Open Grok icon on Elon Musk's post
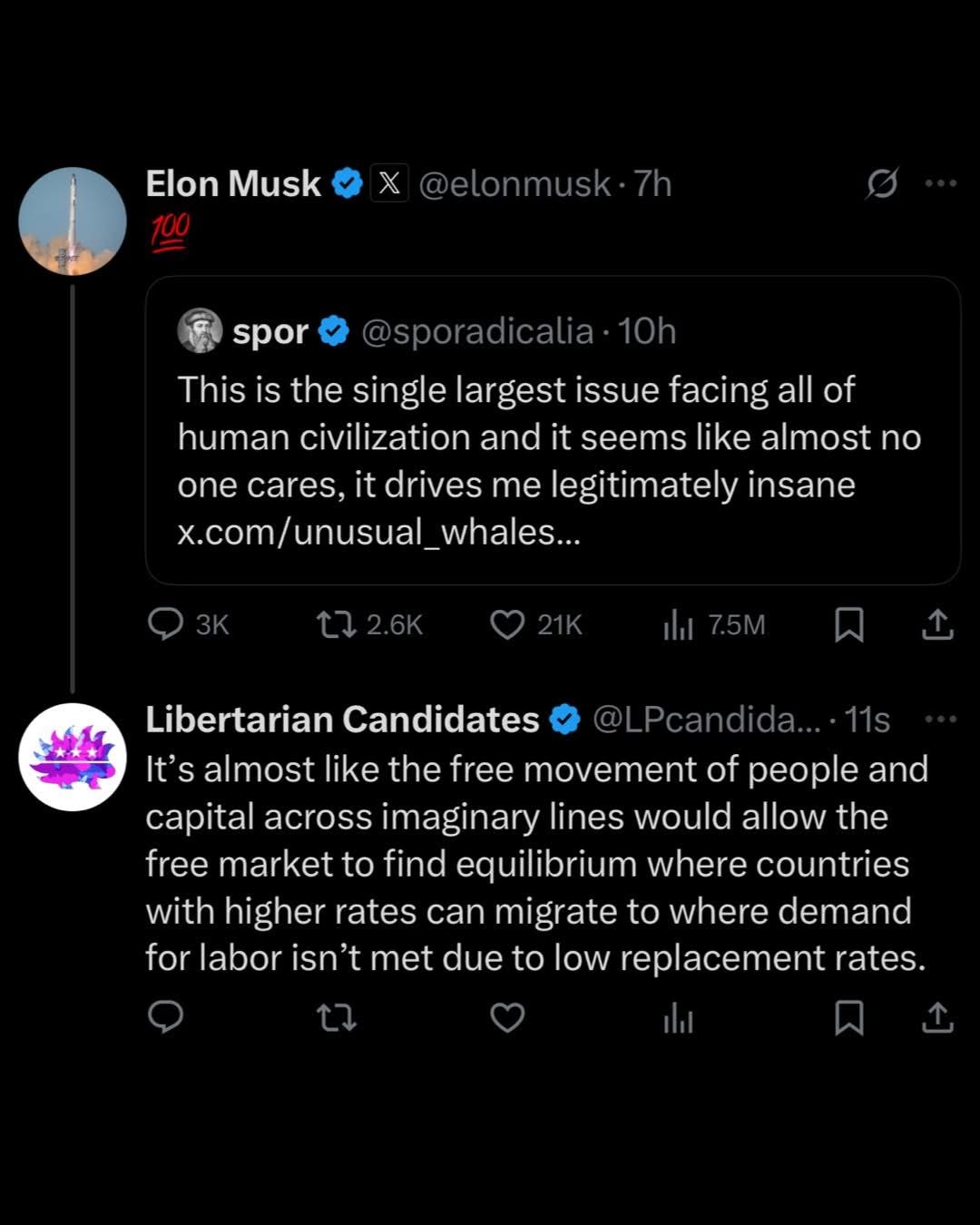980x1225 pixels. tap(881, 183)
